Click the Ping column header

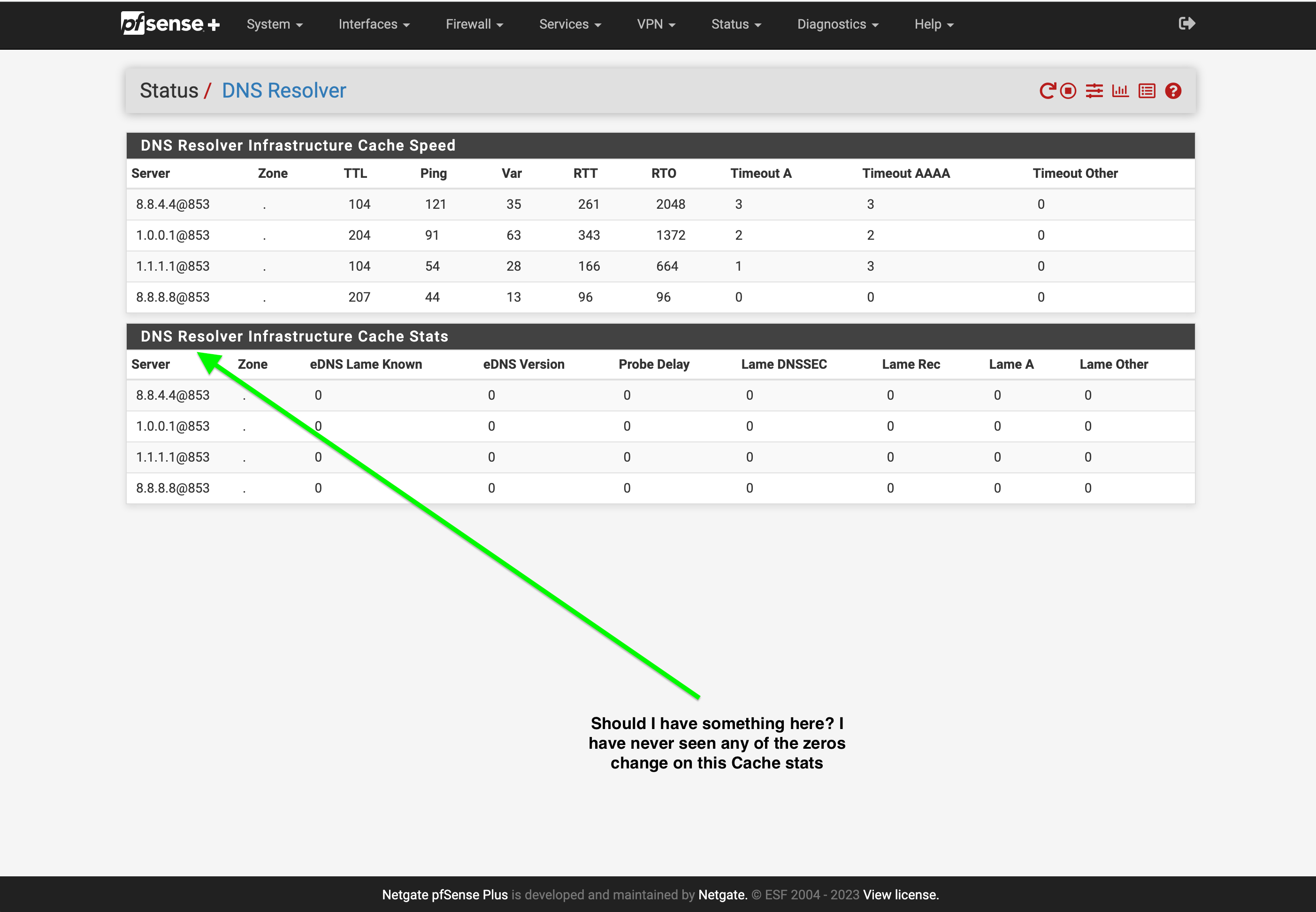pyautogui.click(x=433, y=173)
